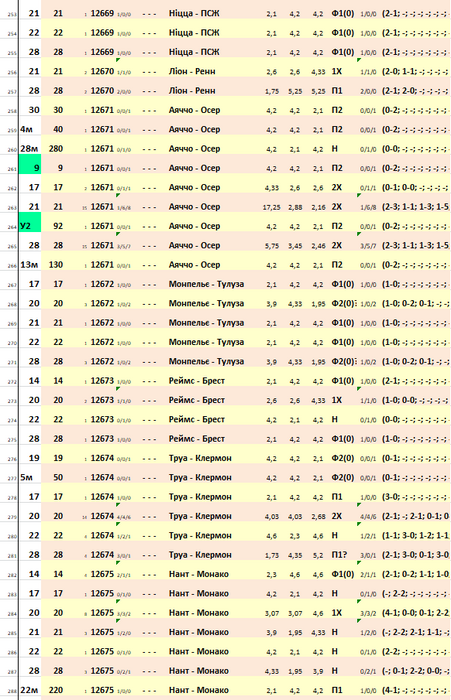This screenshot has width=451, height=700.
Task: Select the odds cell 2,46
Action: pos(318,246)
